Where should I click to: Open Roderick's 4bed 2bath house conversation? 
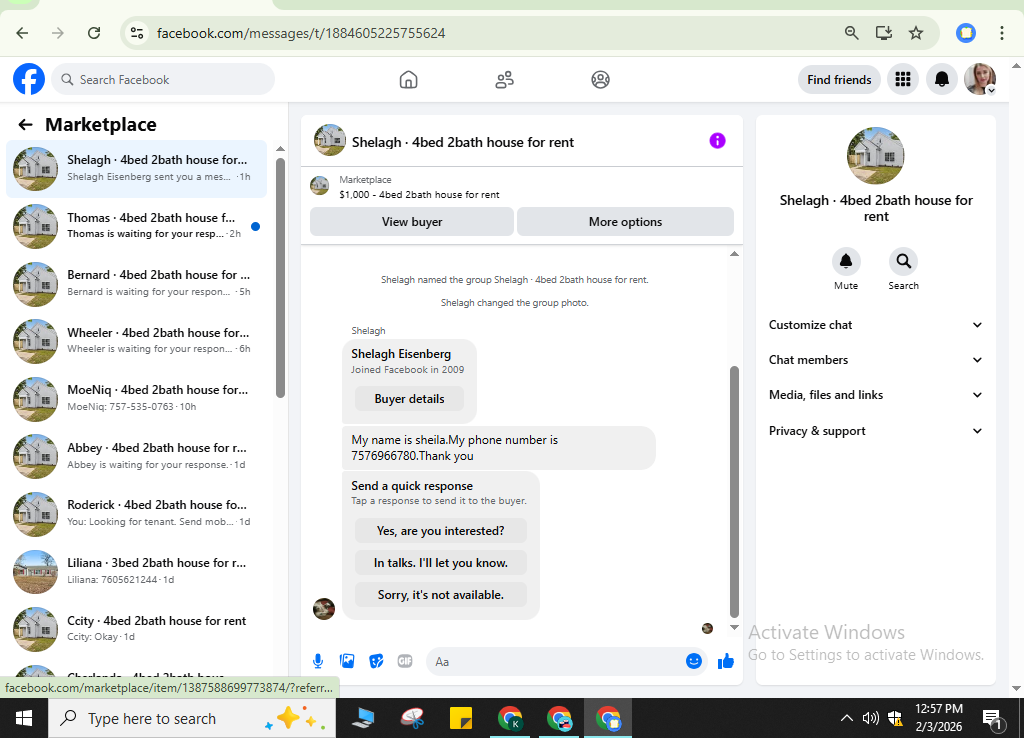[136, 513]
